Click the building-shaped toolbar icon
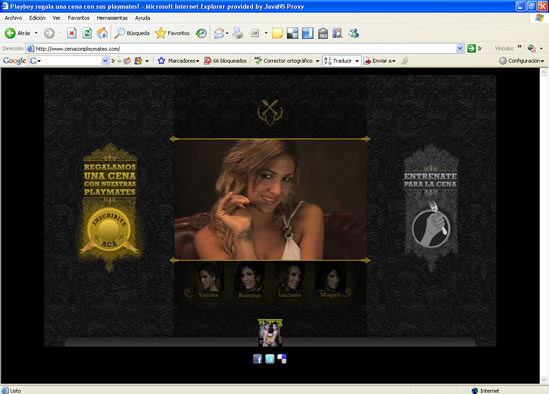549x394 pixels. point(323,33)
